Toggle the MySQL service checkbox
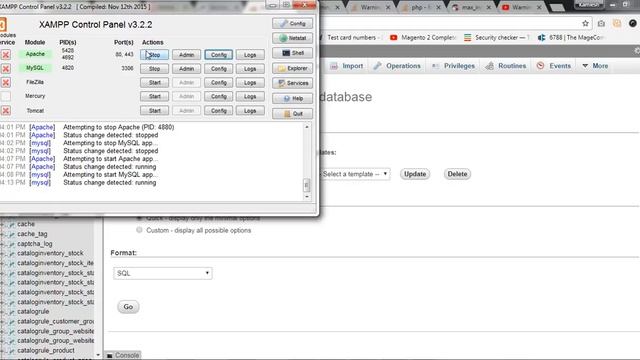 6,69
